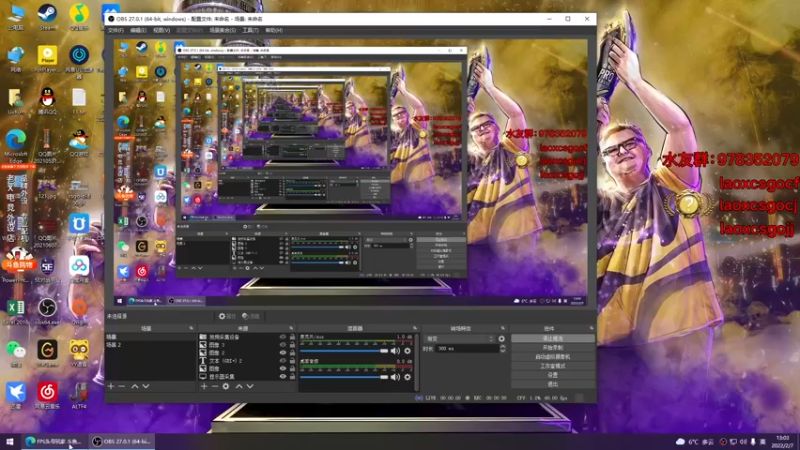Toggle visibility of 视频采集设备 source
Image resolution: width=800 pixels, height=450 pixels.
pos(283,337)
